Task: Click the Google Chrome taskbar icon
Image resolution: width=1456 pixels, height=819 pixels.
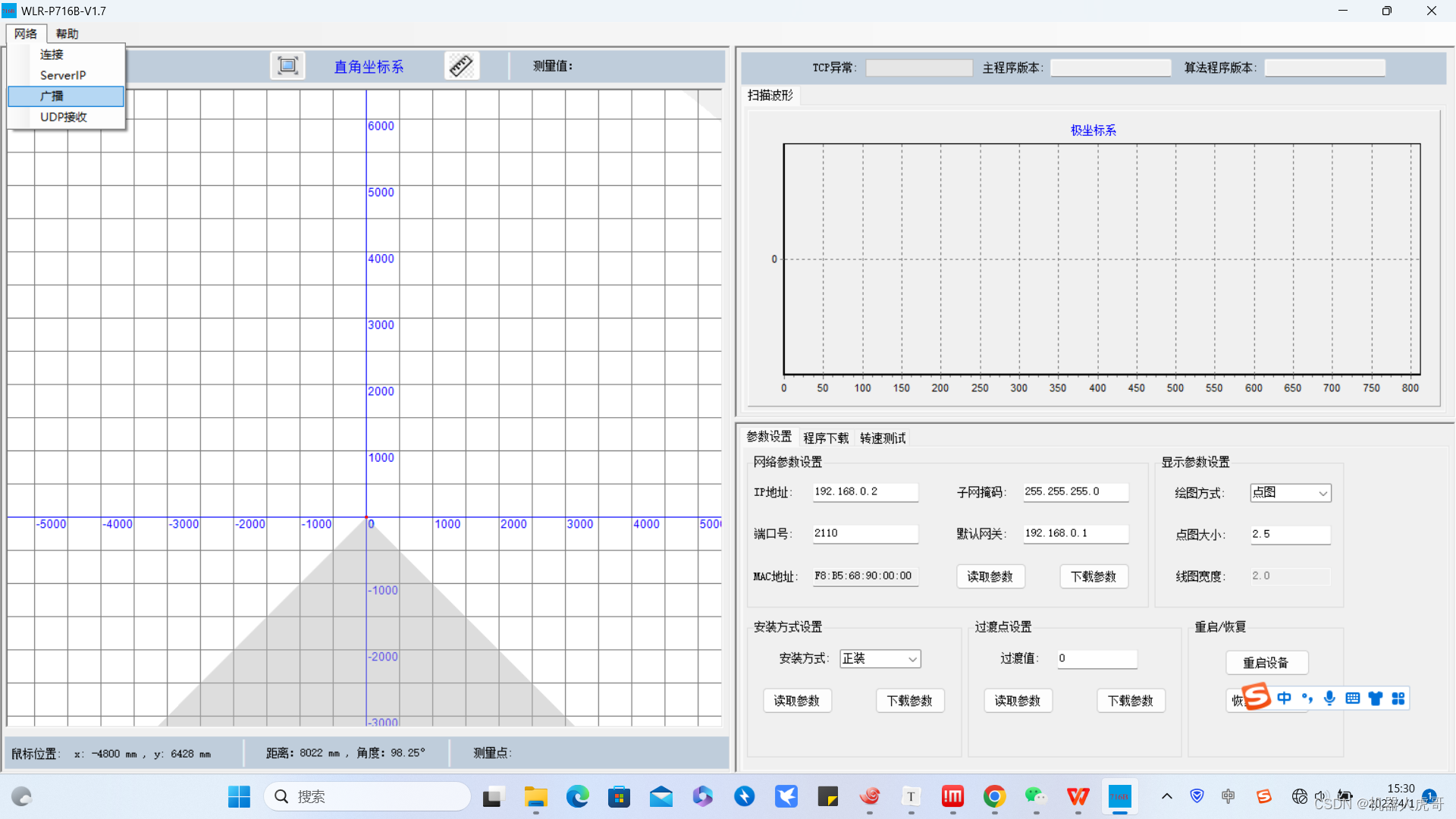Action: [994, 796]
